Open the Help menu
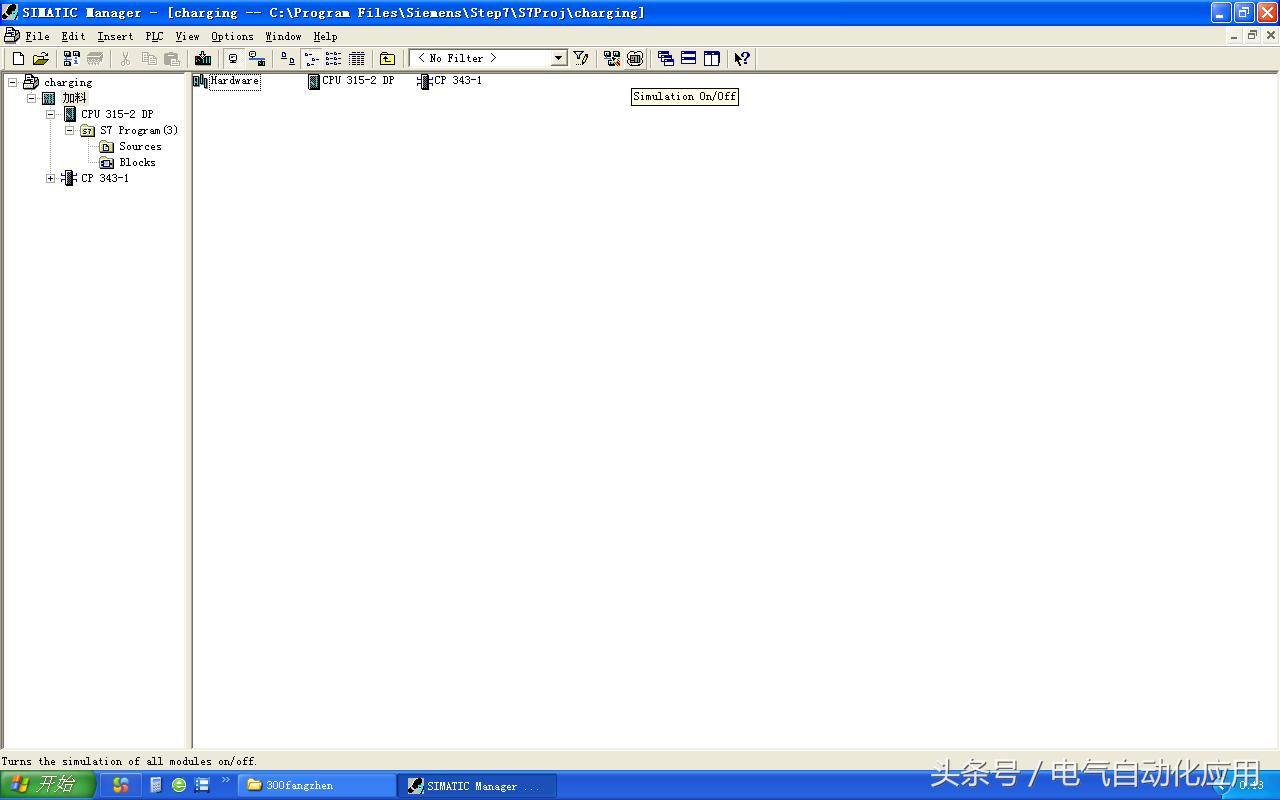 (x=325, y=36)
